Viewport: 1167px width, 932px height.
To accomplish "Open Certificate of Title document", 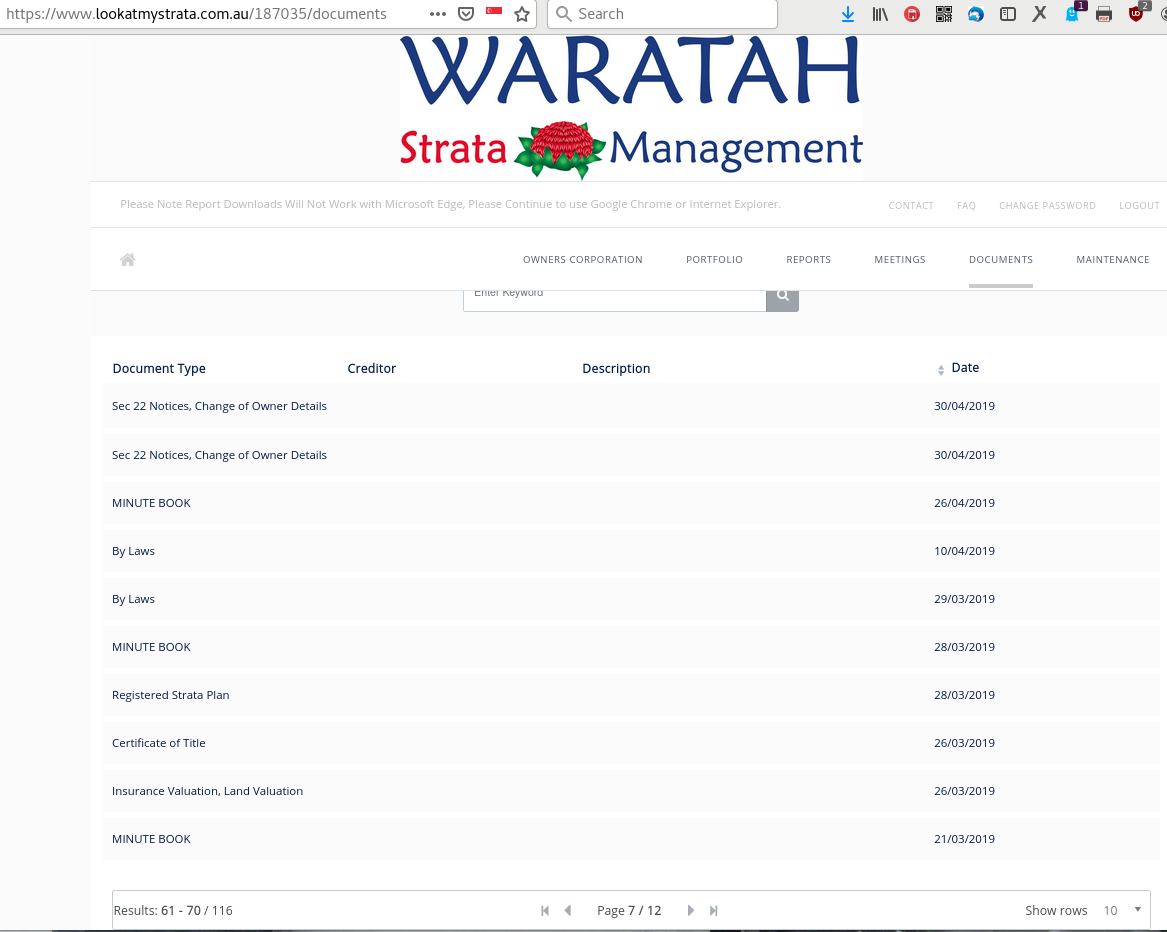I will 631,744.
